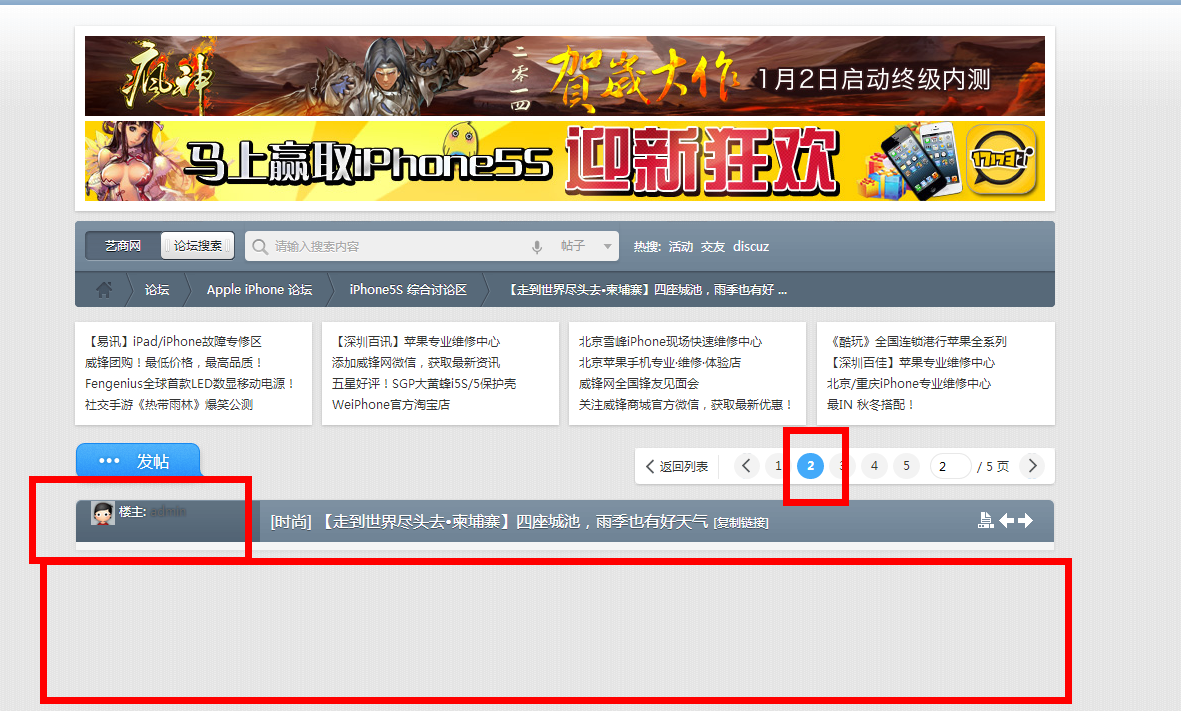This screenshot has width=1181, height=711.
Task: Go to page 4
Action: pos(874,465)
